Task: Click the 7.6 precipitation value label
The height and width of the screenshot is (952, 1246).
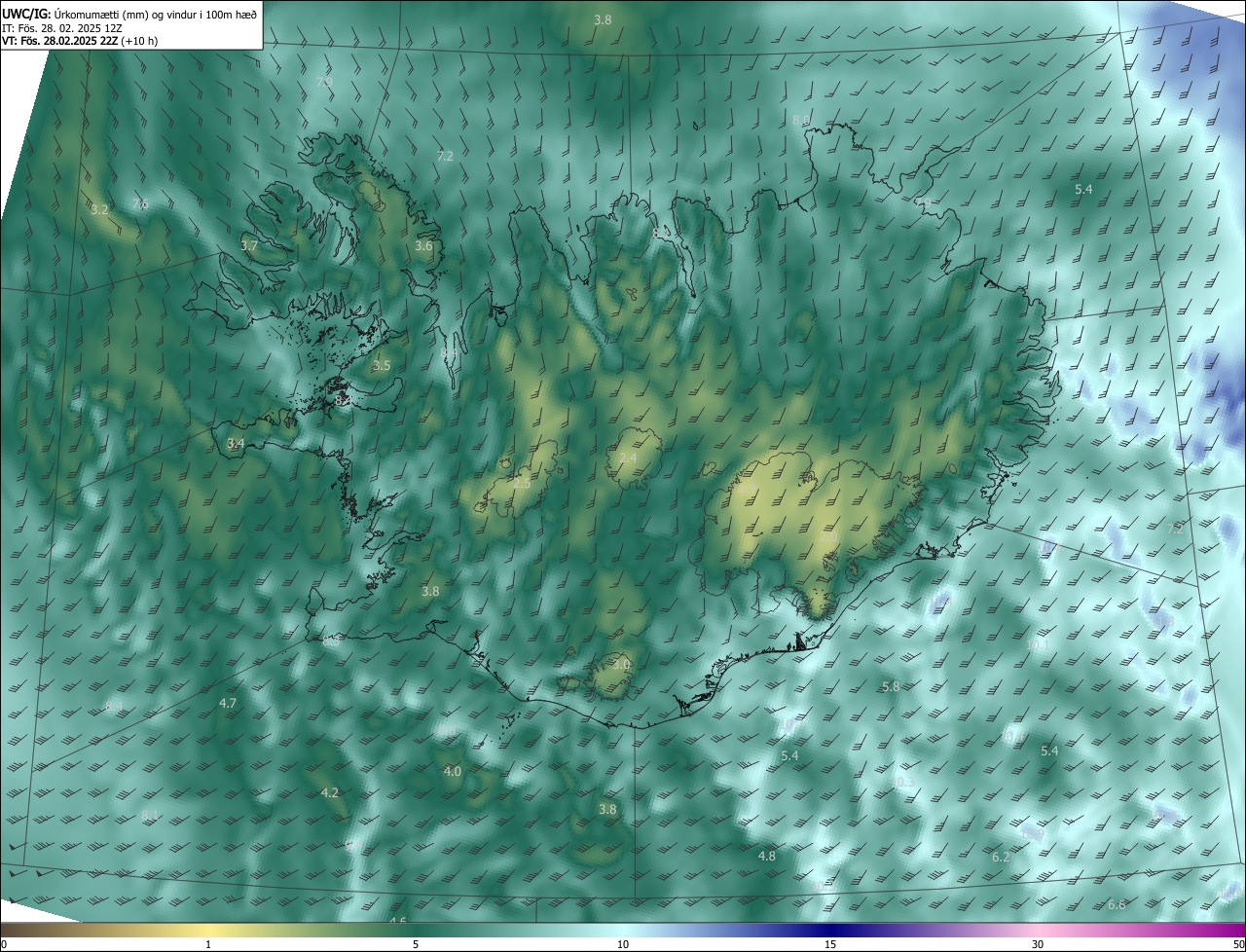Action: [x=140, y=204]
